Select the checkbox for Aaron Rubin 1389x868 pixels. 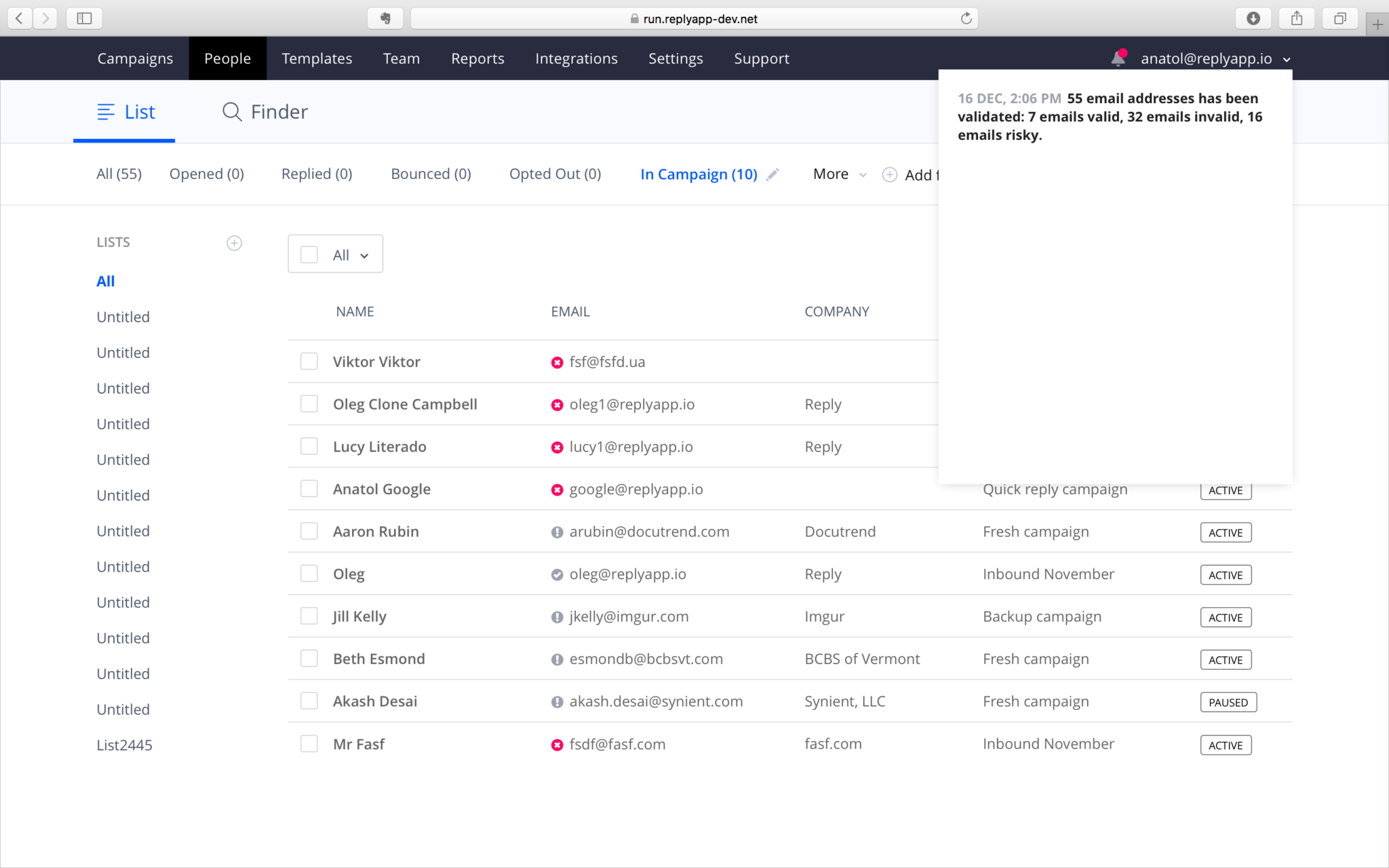308,530
